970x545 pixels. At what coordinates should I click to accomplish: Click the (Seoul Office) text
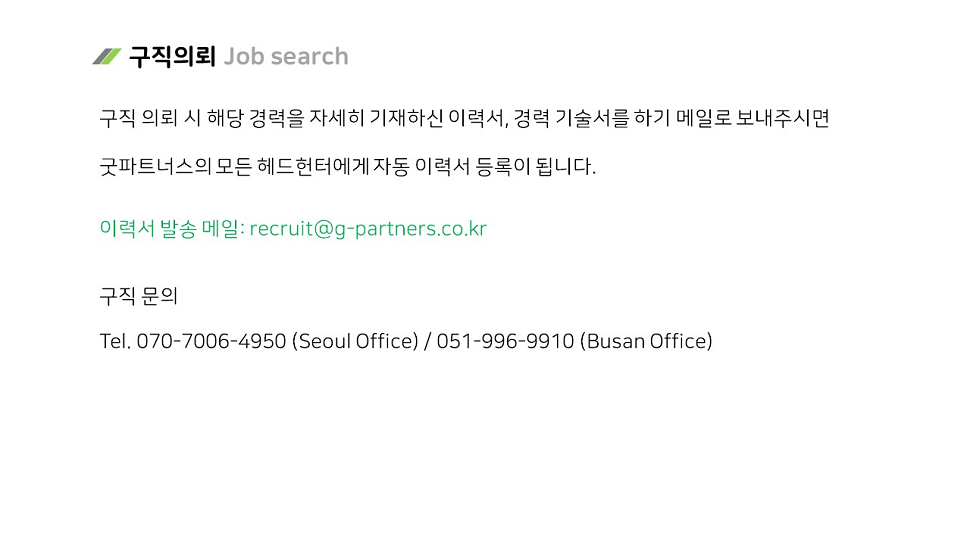pos(355,341)
